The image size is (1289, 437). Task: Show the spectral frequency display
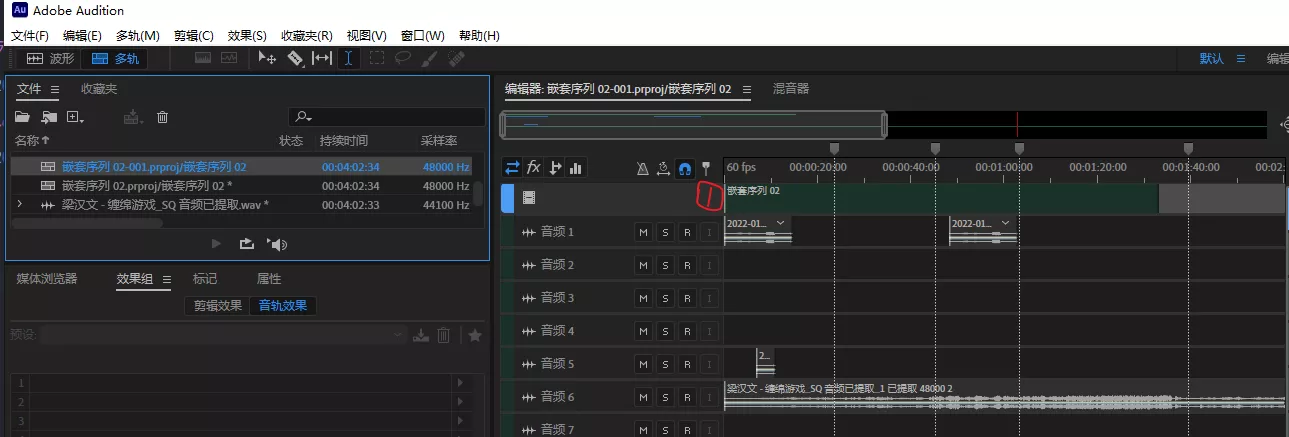[203, 59]
